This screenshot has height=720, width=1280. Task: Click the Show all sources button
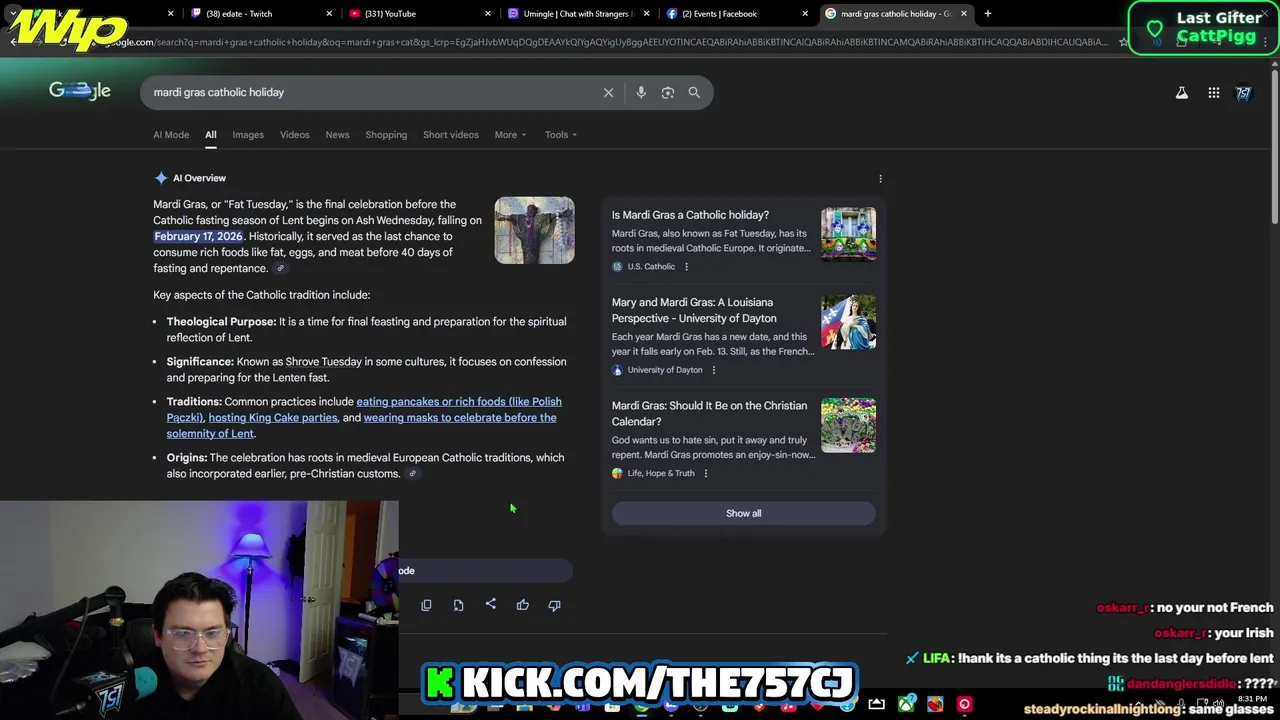tap(743, 513)
